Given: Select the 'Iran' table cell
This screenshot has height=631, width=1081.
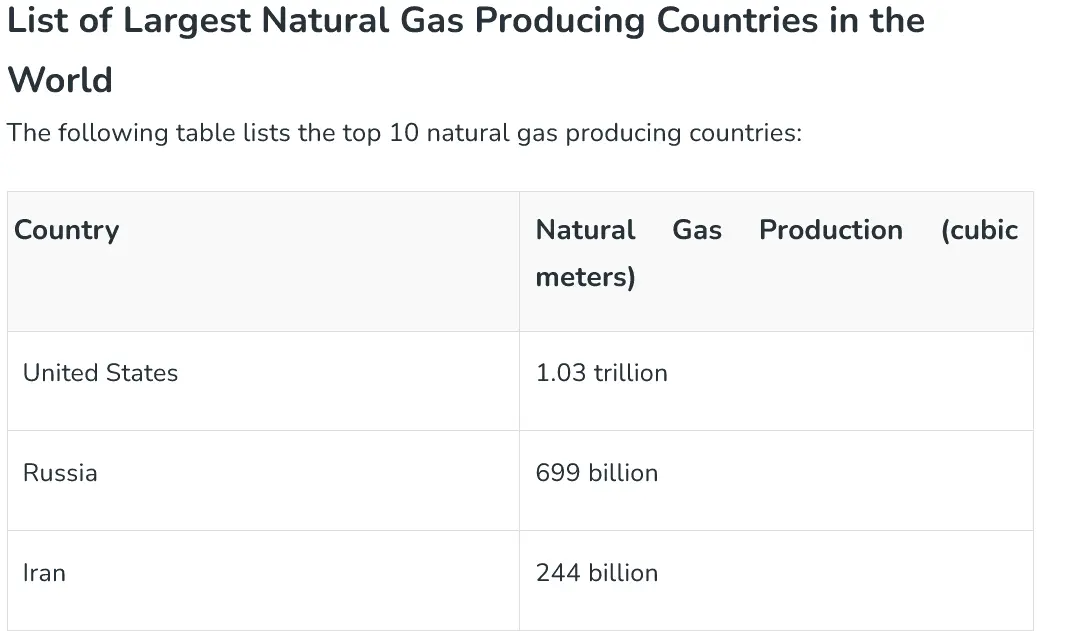Looking at the screenshot, I should (44, 573).
